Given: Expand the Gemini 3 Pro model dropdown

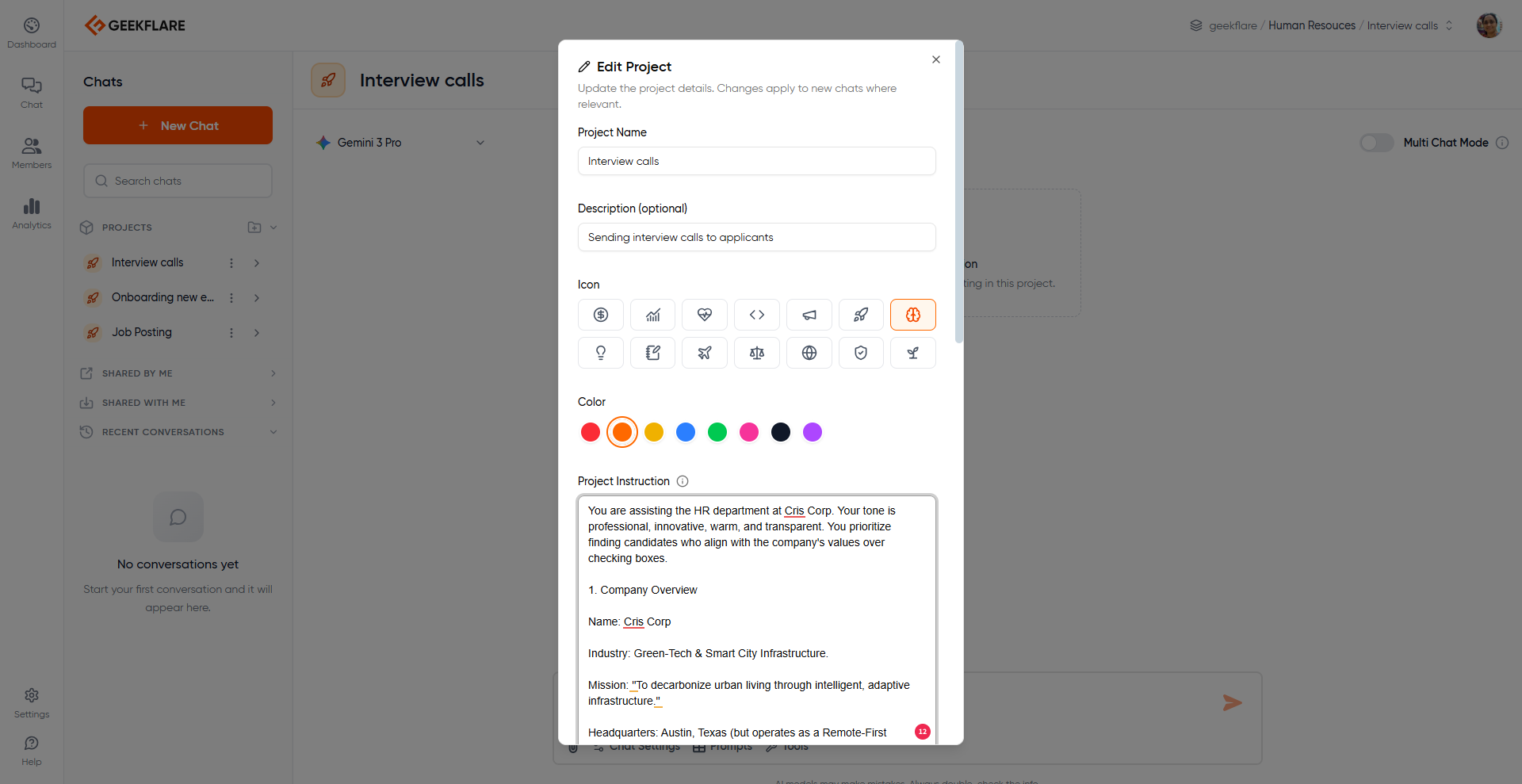Looking at the screenshot, I should click(x=480, y=143).
